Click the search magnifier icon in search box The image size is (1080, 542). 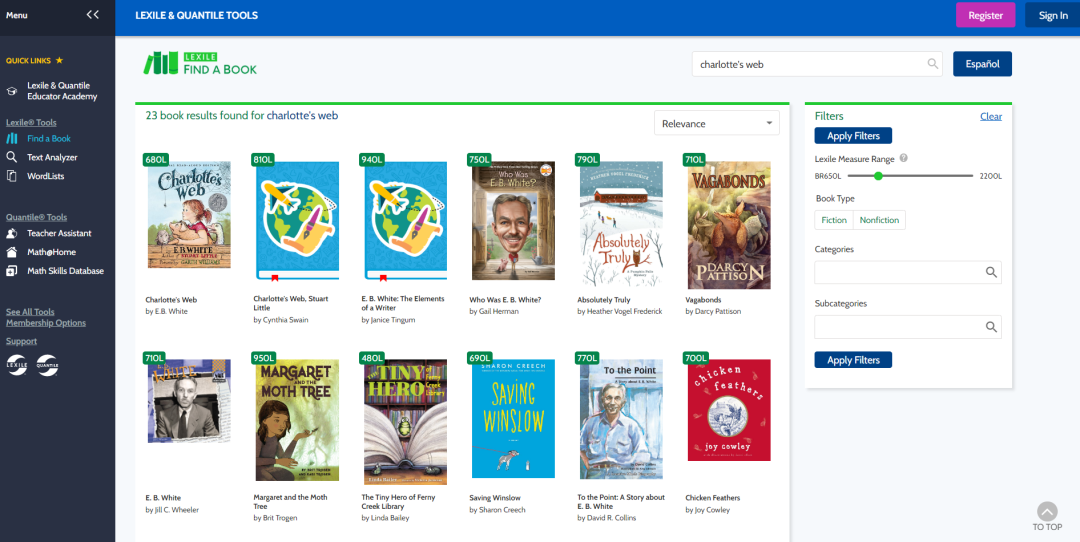coord(933,64)
